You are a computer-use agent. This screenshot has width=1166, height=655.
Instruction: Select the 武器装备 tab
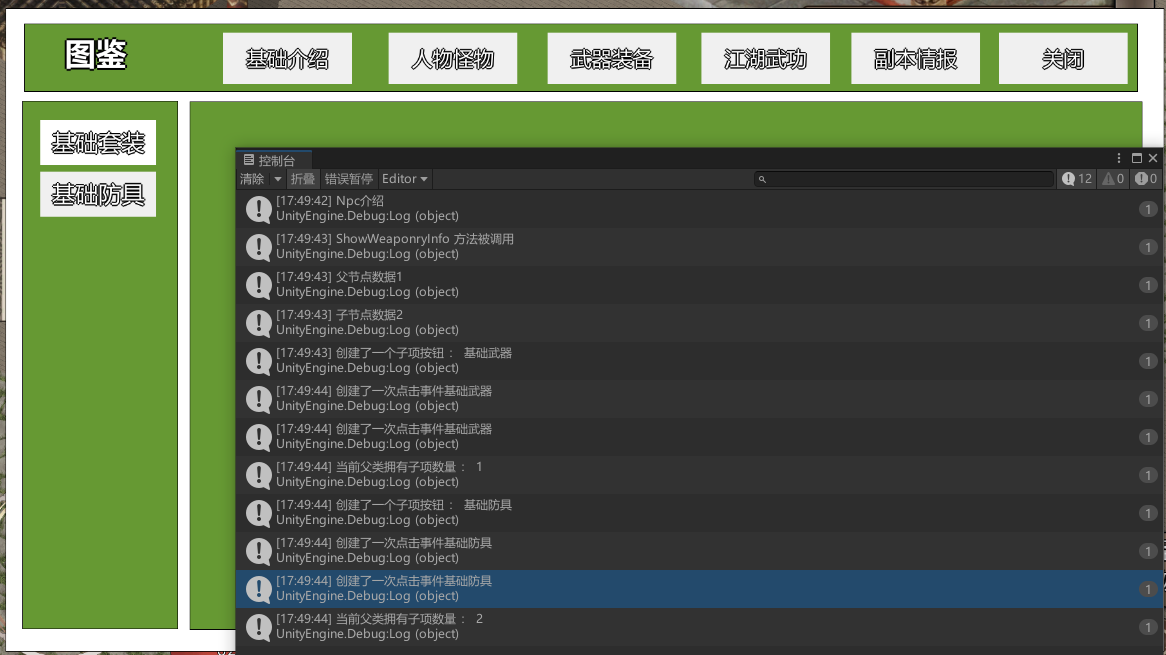pyautogui.click(x=611, y=58)
